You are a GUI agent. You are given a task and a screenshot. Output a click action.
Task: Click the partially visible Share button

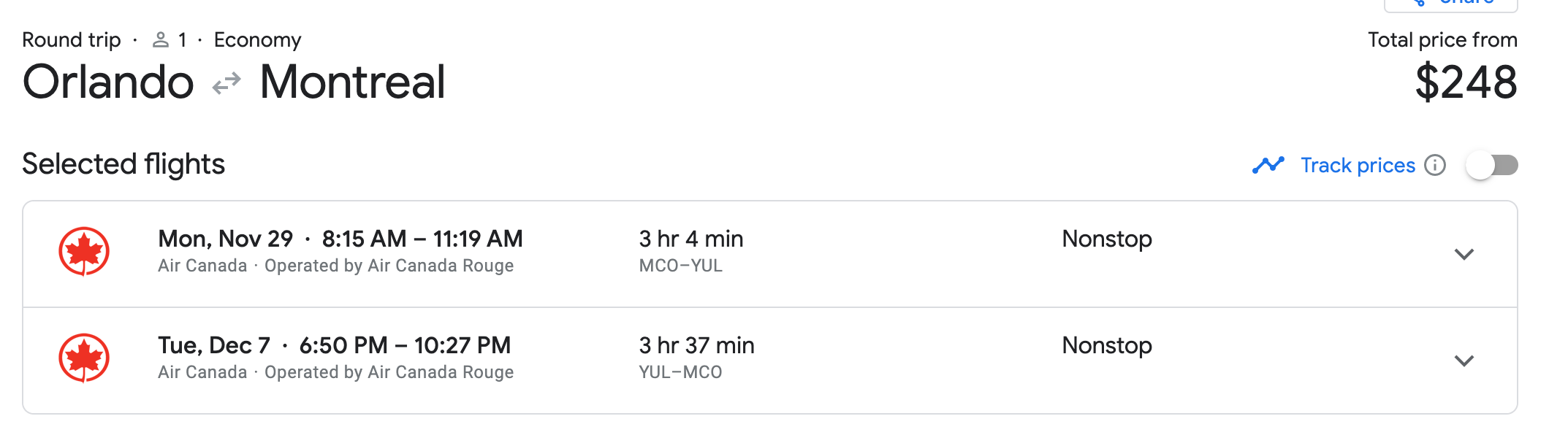[1450, 4]
